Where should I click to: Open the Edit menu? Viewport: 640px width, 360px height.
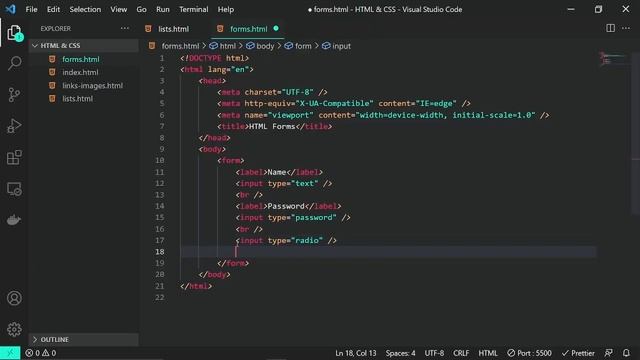(x=53, y=9)
